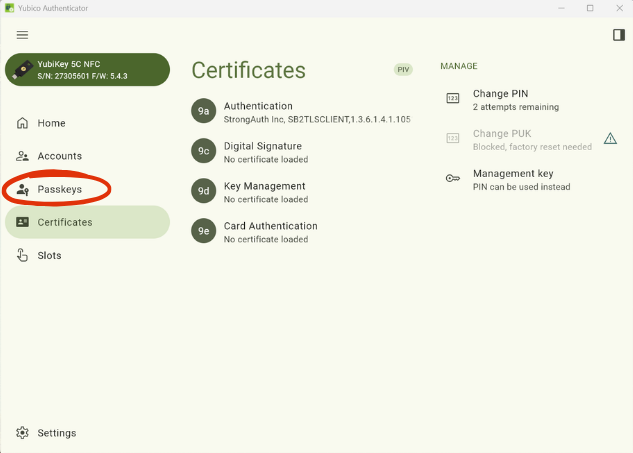Click the PIV badge
The height and width of the screenshot is (453, 633).
[403, 69]
